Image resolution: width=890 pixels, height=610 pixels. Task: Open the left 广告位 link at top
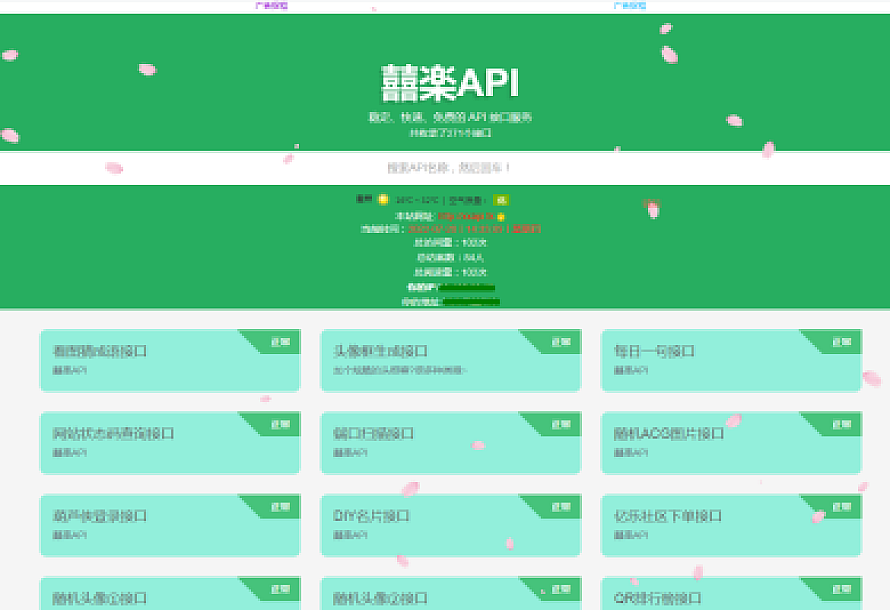click(271, 5)
